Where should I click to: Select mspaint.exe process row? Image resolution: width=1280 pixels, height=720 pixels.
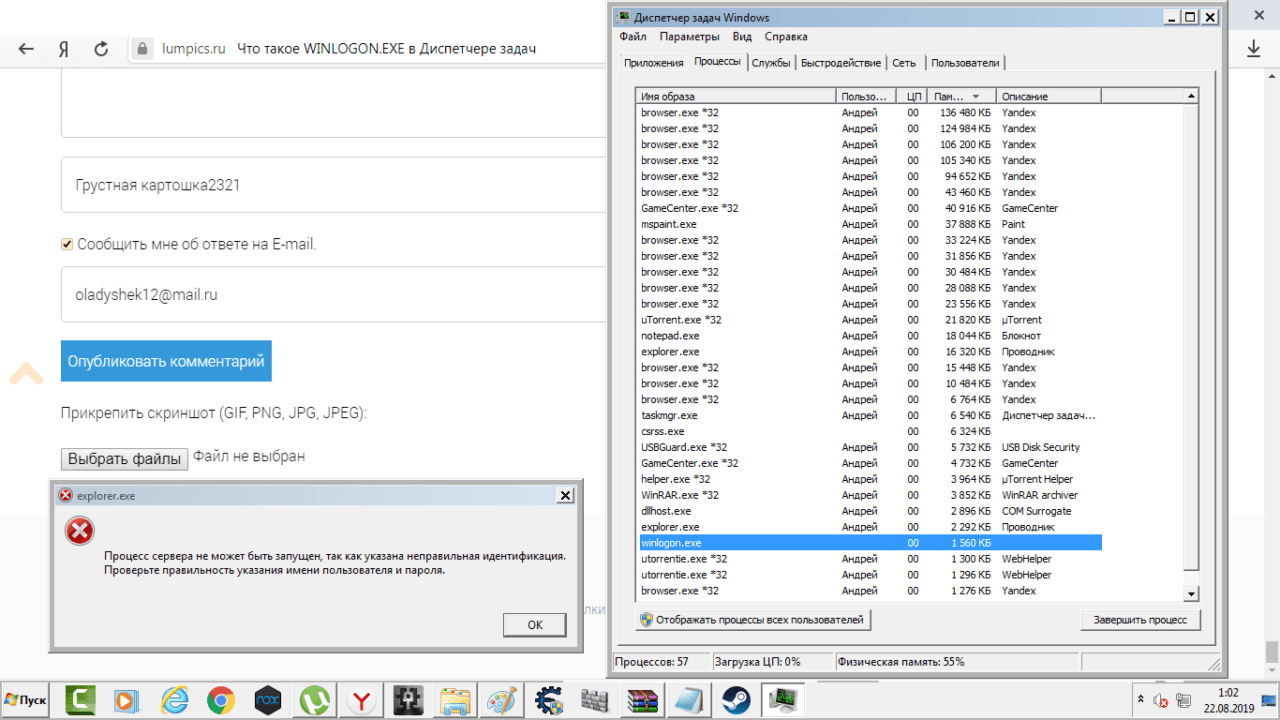click(x=868, y=224)
